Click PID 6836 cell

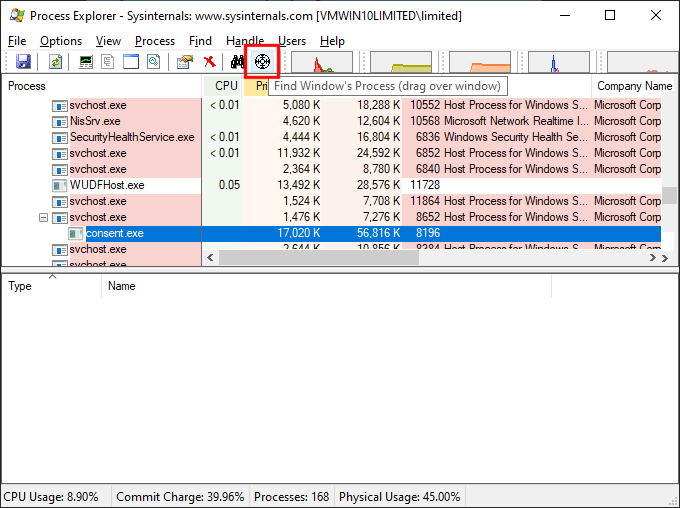tap(428, 137)
